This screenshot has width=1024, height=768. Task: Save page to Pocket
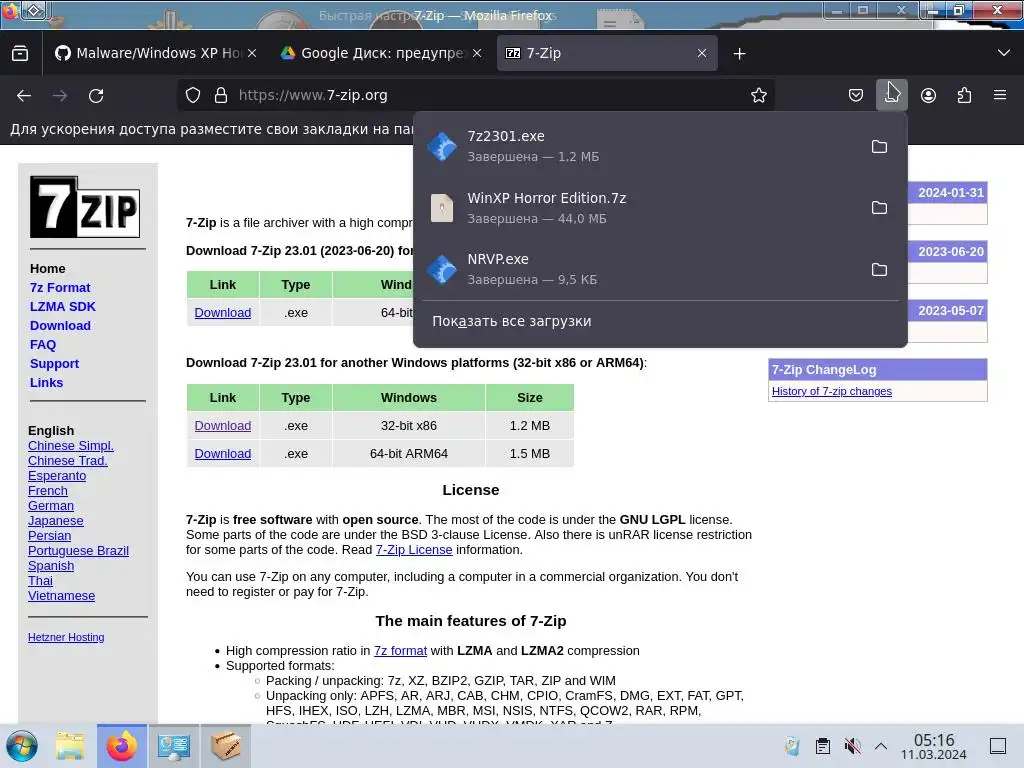point(856,95)
